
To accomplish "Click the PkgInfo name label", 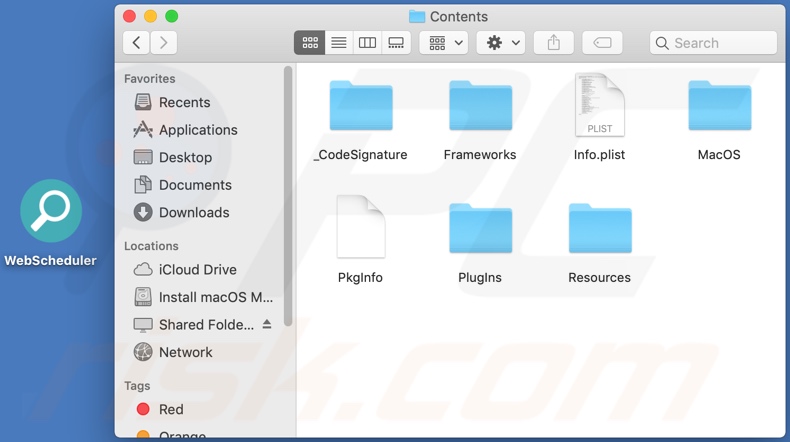I will click(x=360, y=278).
